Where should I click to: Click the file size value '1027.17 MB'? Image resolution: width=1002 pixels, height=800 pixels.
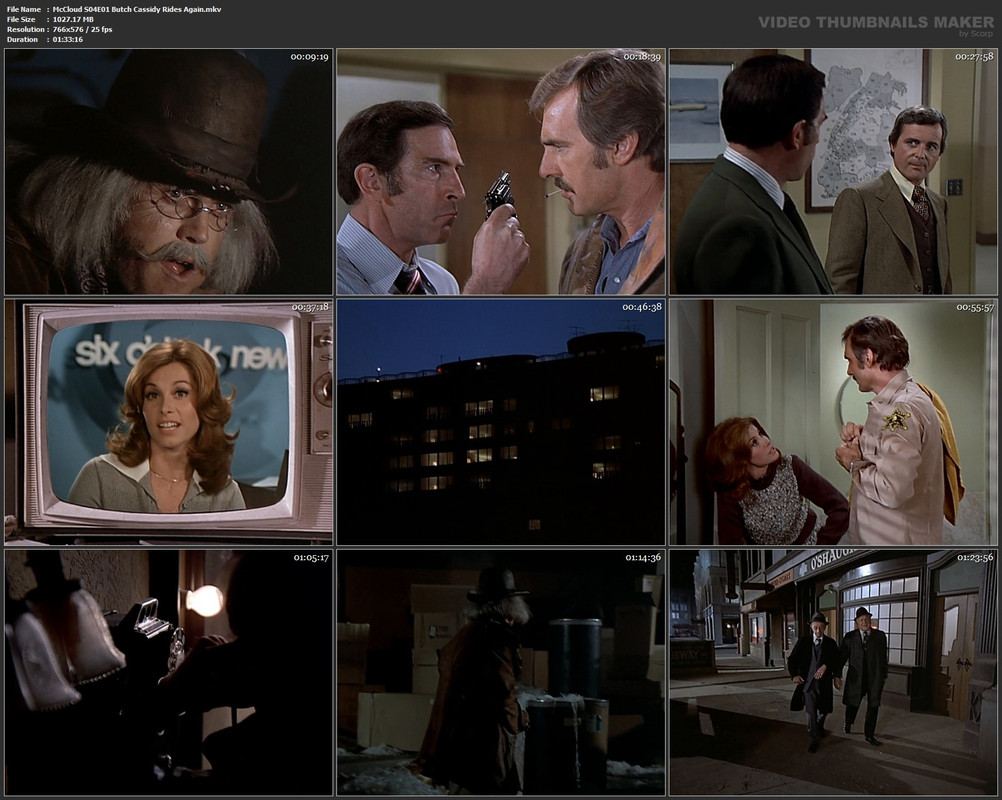(73, 19)
